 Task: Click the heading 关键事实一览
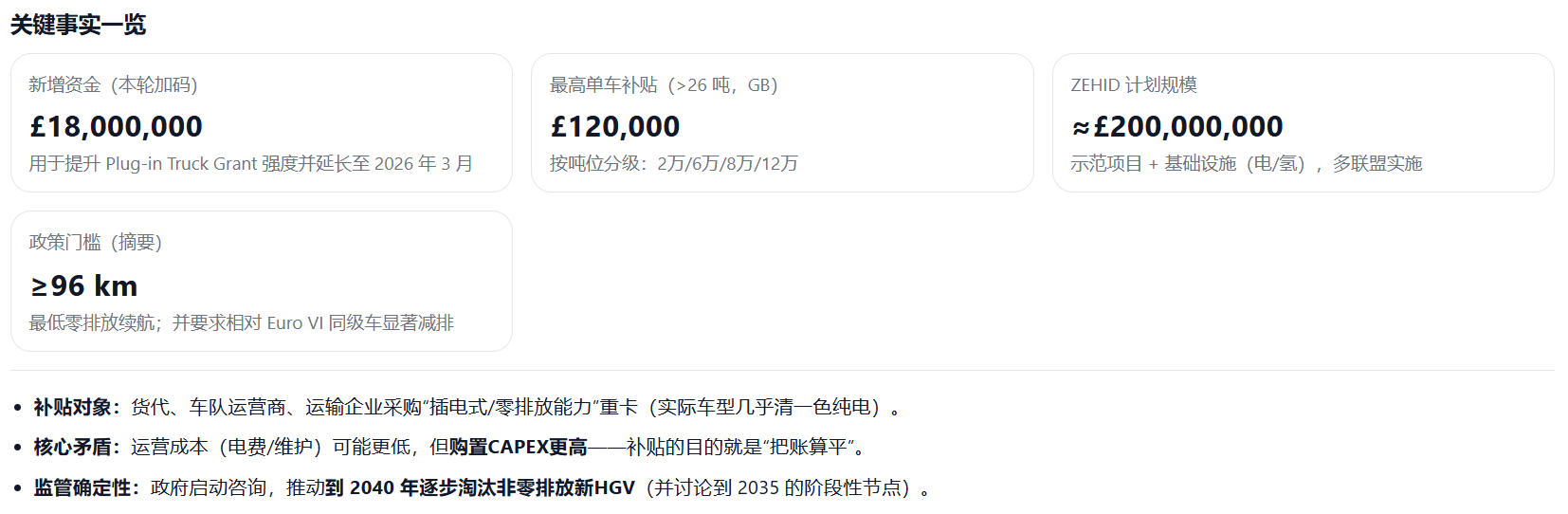tap(79, 25)
